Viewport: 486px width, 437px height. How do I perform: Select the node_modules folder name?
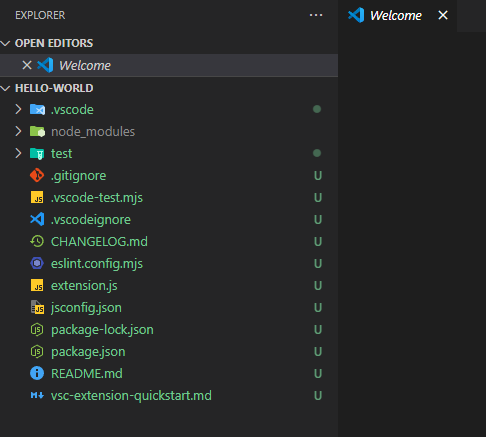coord(93,132)
